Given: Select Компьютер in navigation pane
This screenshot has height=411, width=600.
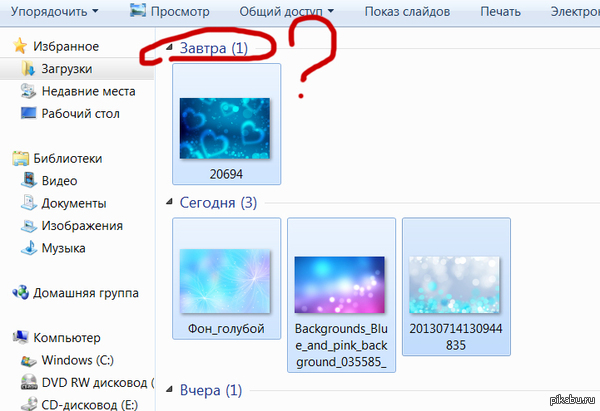Looking at the screenshot, I should click(x=67, y=338).
